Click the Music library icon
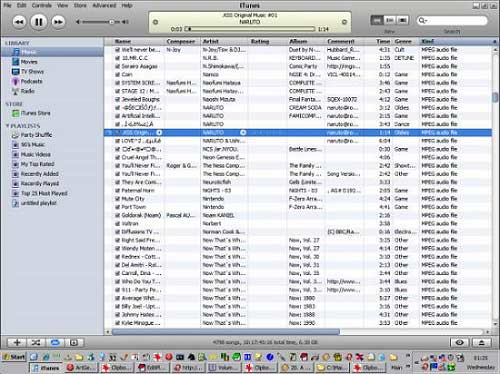The image size is (500, 374). (x=16, y=52)
